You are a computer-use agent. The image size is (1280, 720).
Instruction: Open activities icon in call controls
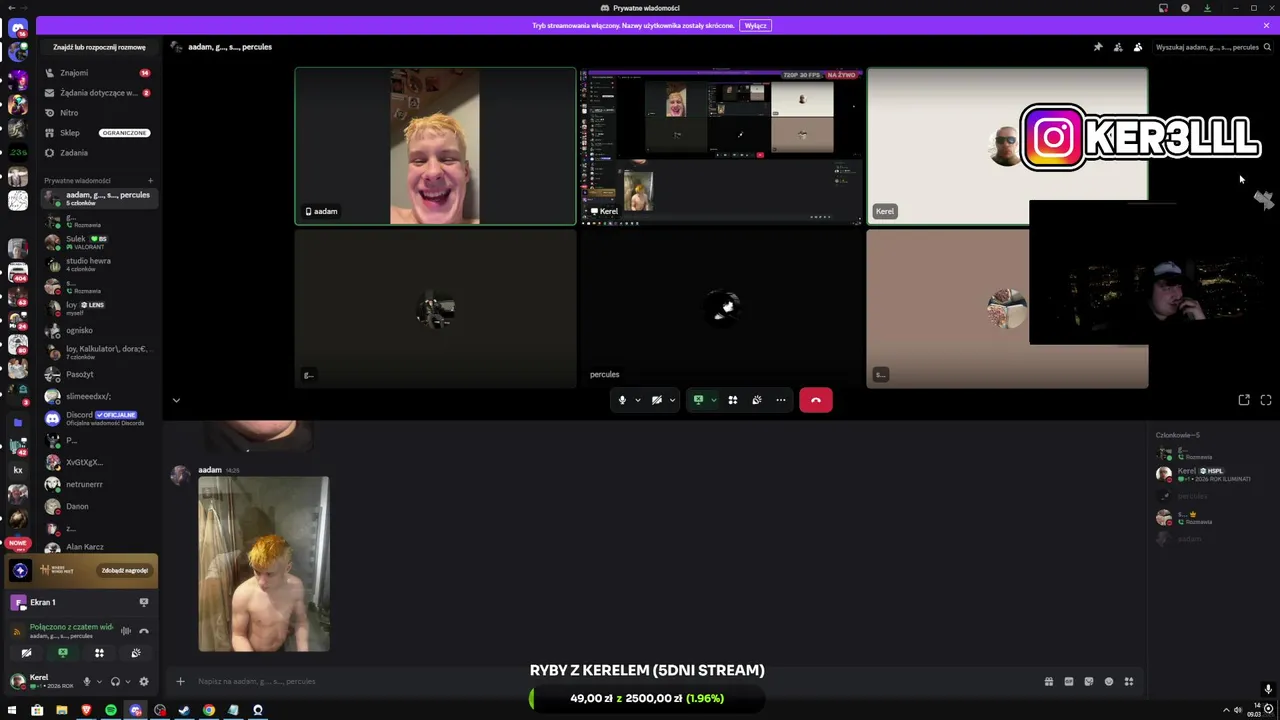733,400
